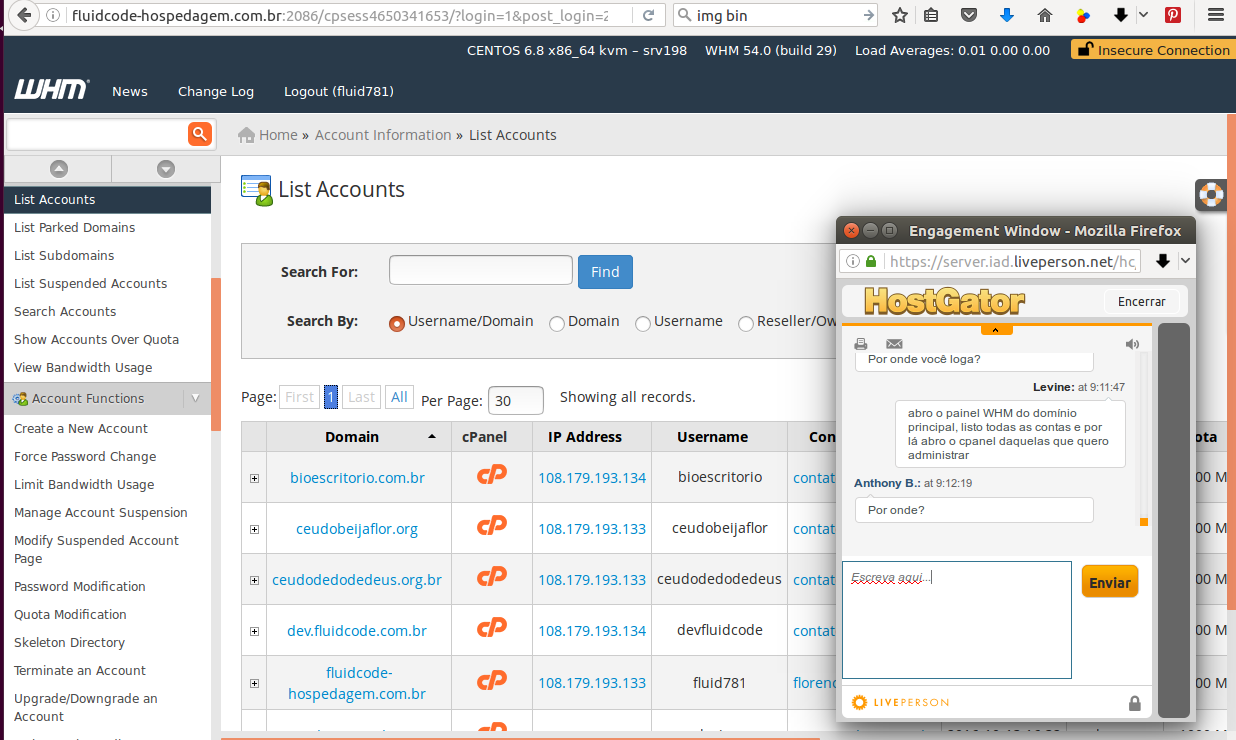Click sidebar search input box
Screen dimensions: 1236x740
tap(97, 133)
